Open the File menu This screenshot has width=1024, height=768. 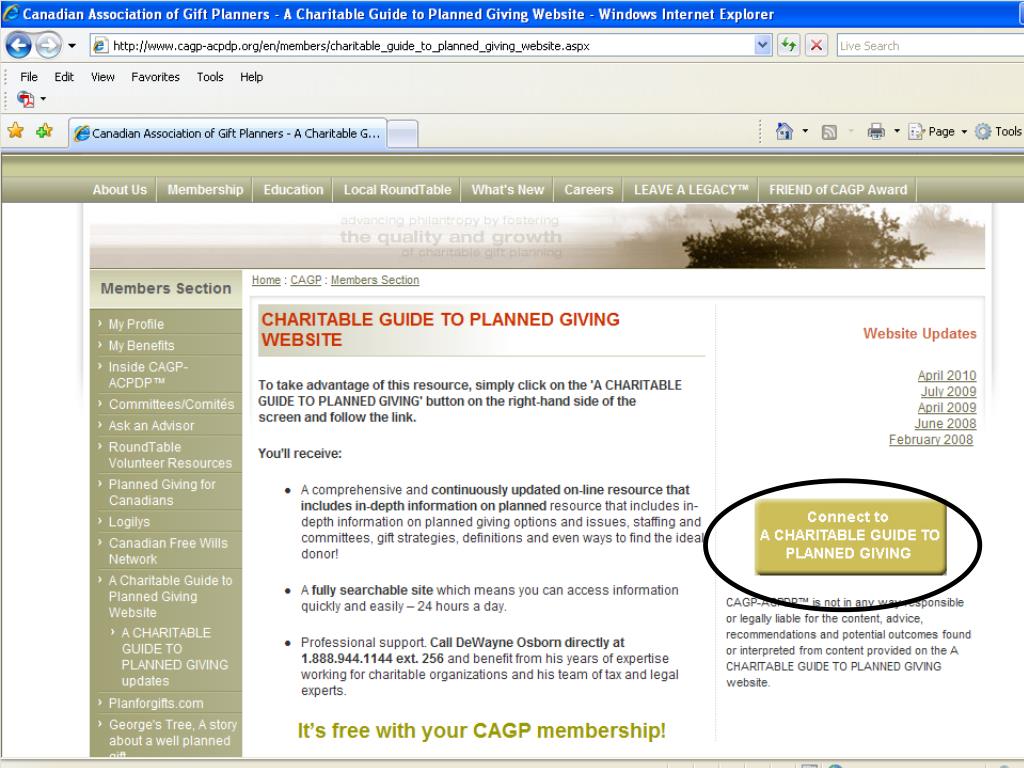pos(29,77)
